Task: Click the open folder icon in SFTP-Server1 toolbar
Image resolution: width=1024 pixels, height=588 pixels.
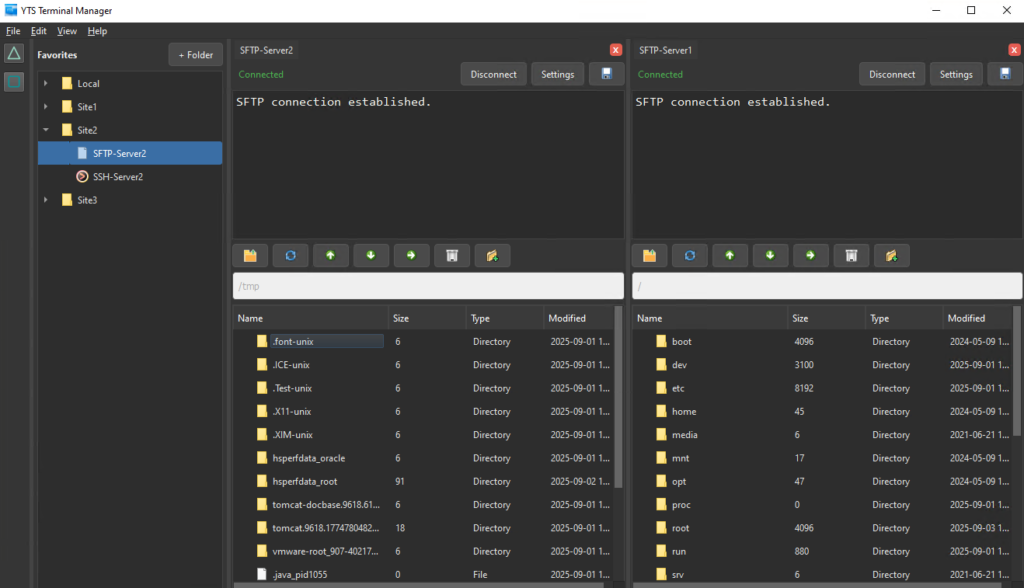Action: [x=649, y=256]
